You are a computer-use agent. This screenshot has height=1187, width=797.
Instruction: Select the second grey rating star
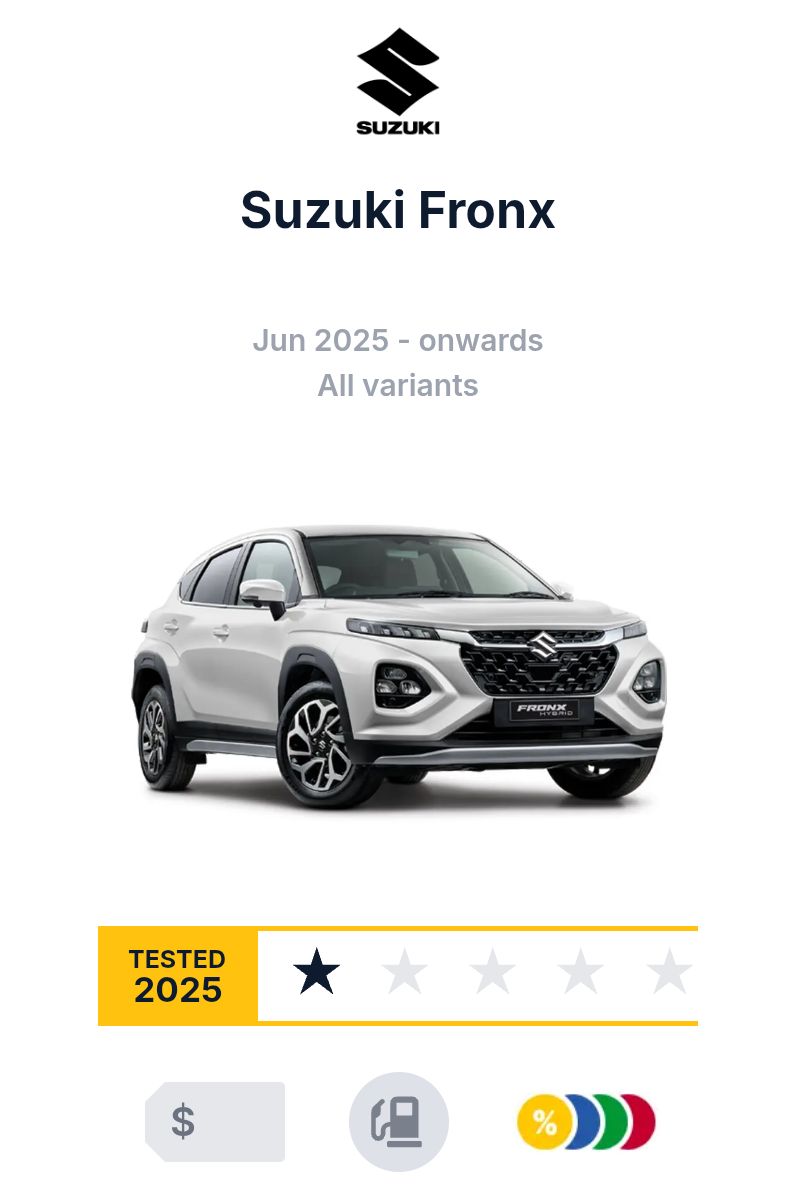(x=405, y=971)
